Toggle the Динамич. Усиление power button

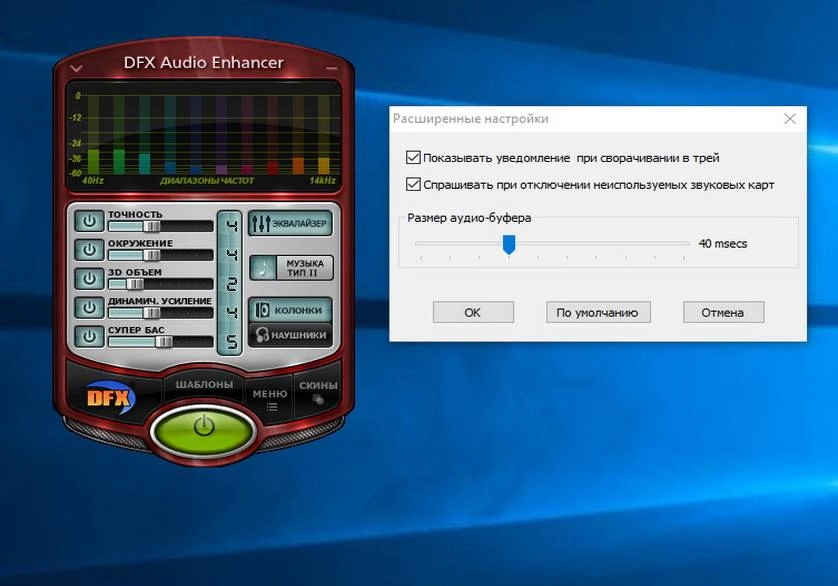click(x=89, y=307)
